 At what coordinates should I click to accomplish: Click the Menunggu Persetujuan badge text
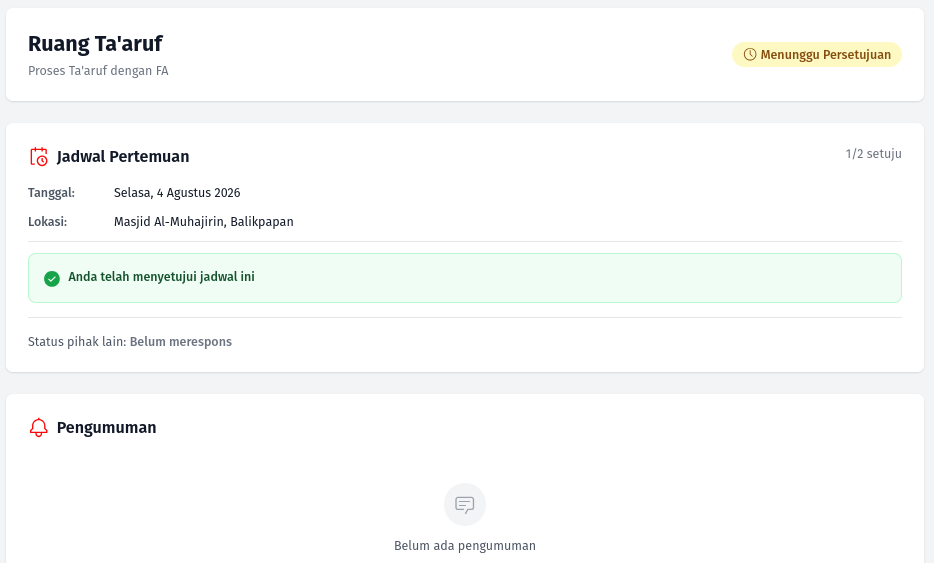(826, 55)
